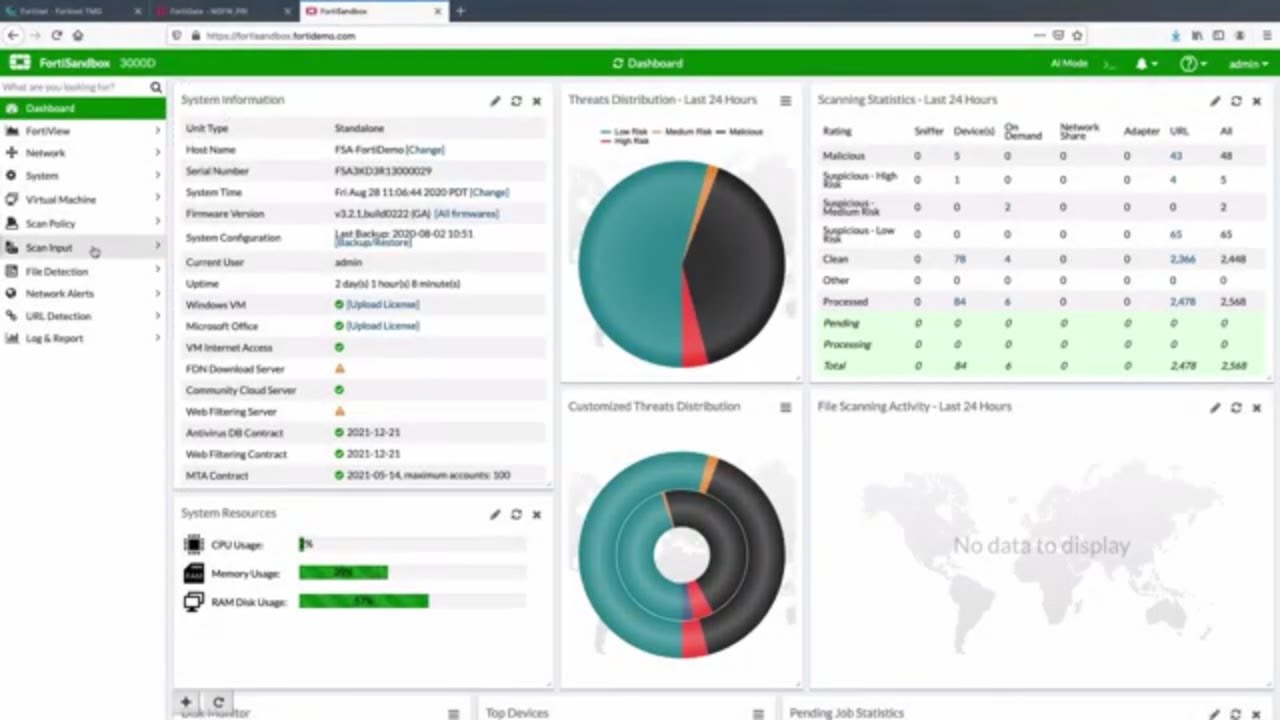Image resolution: width=1280 pixels, height=720 pixels.
Task: Refresh the System Resources widget
Action: 516,514
